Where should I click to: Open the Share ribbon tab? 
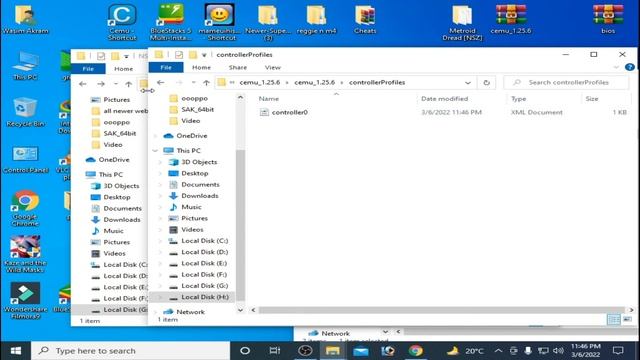click(x=238, y=67)
